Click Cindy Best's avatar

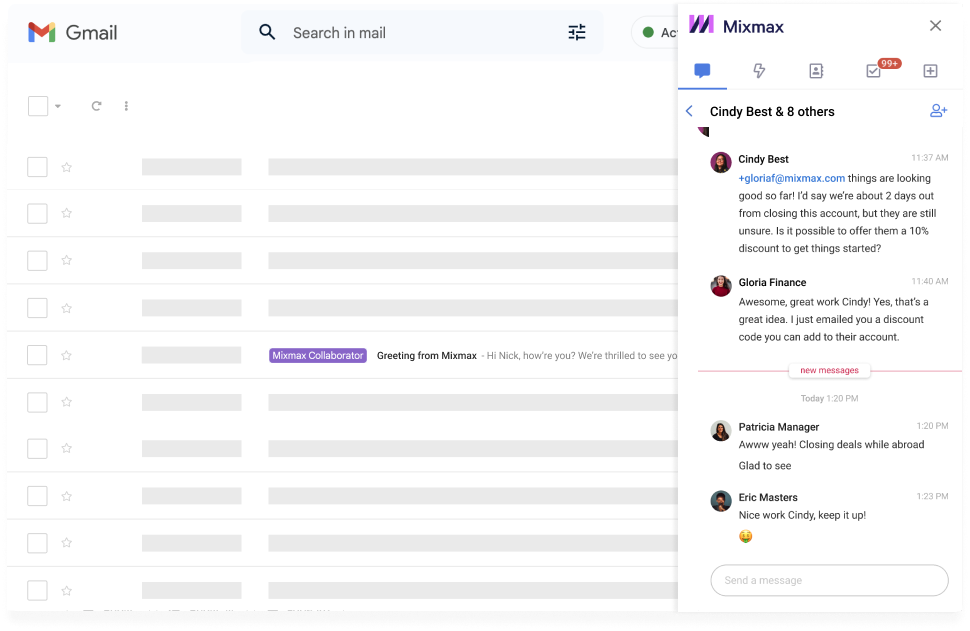pos(721,163)
